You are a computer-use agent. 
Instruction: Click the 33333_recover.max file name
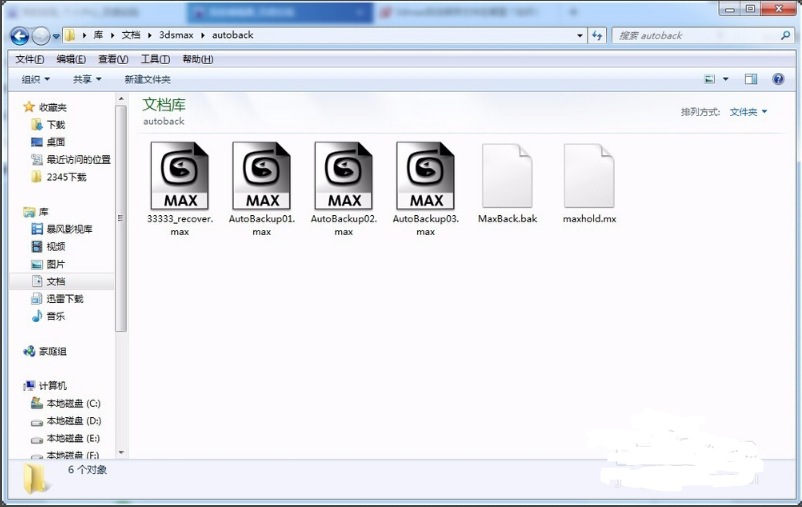click(180, 225)
